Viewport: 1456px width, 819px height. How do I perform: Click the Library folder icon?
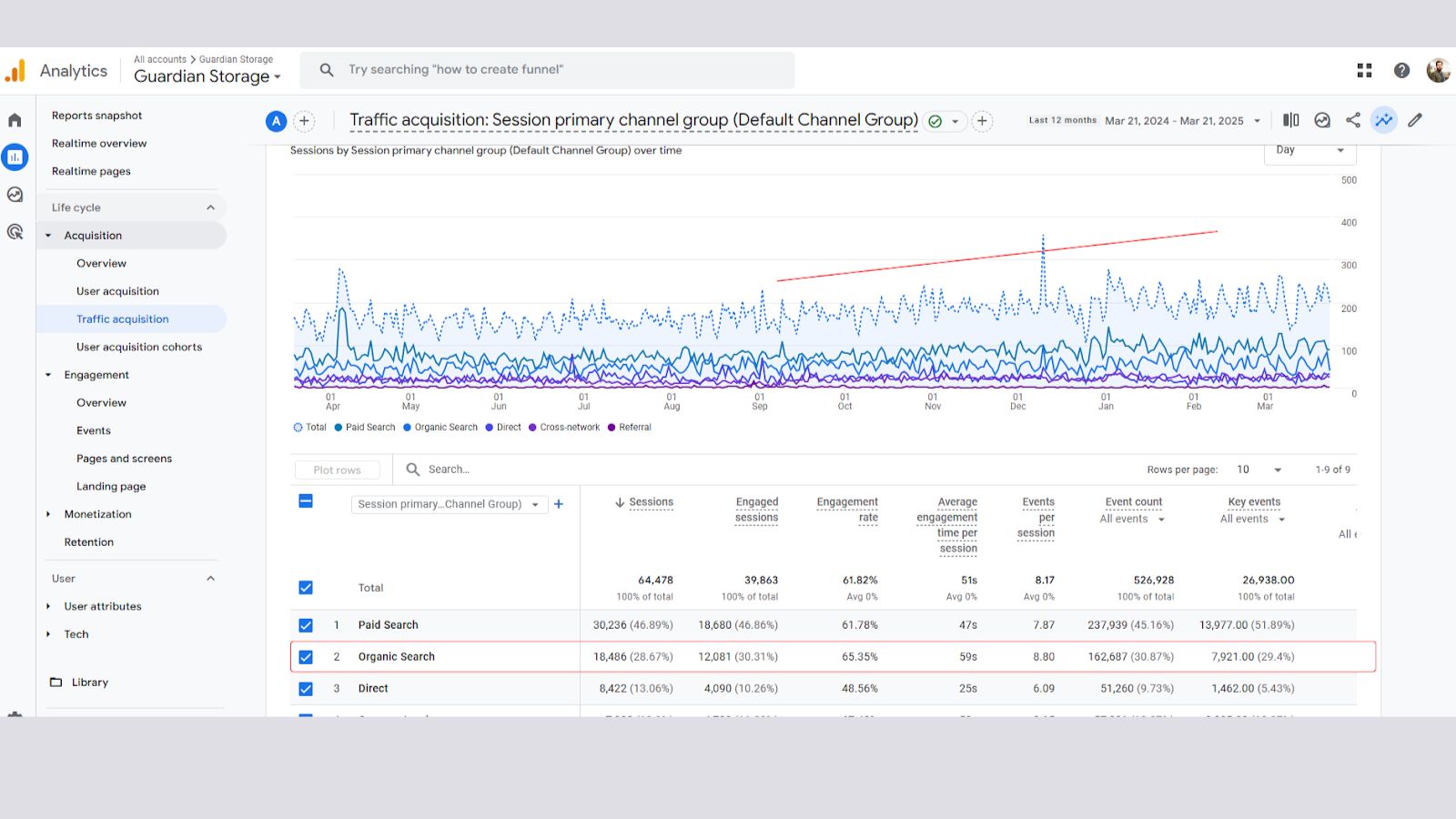pos(56,682)
